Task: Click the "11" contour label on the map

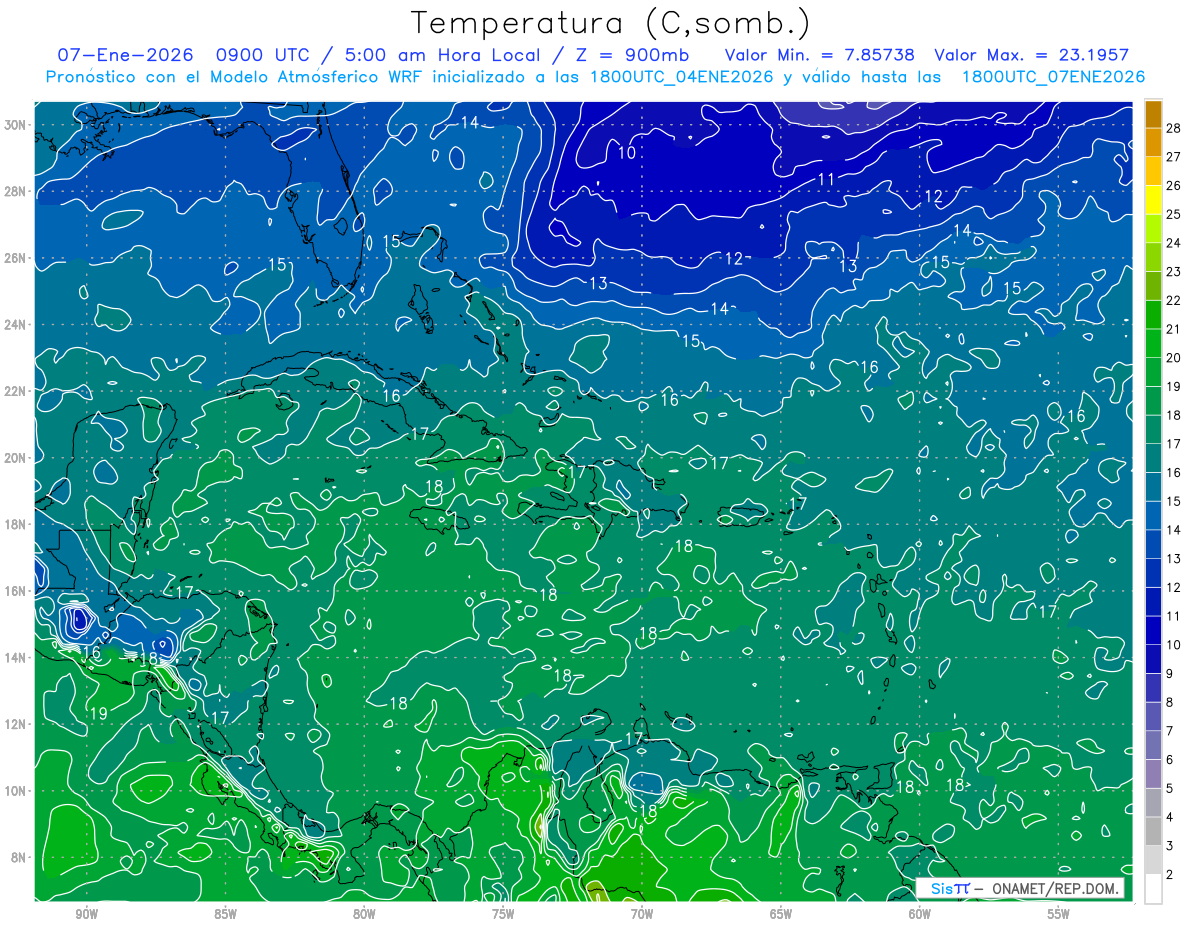Action: tap(826, 179)
